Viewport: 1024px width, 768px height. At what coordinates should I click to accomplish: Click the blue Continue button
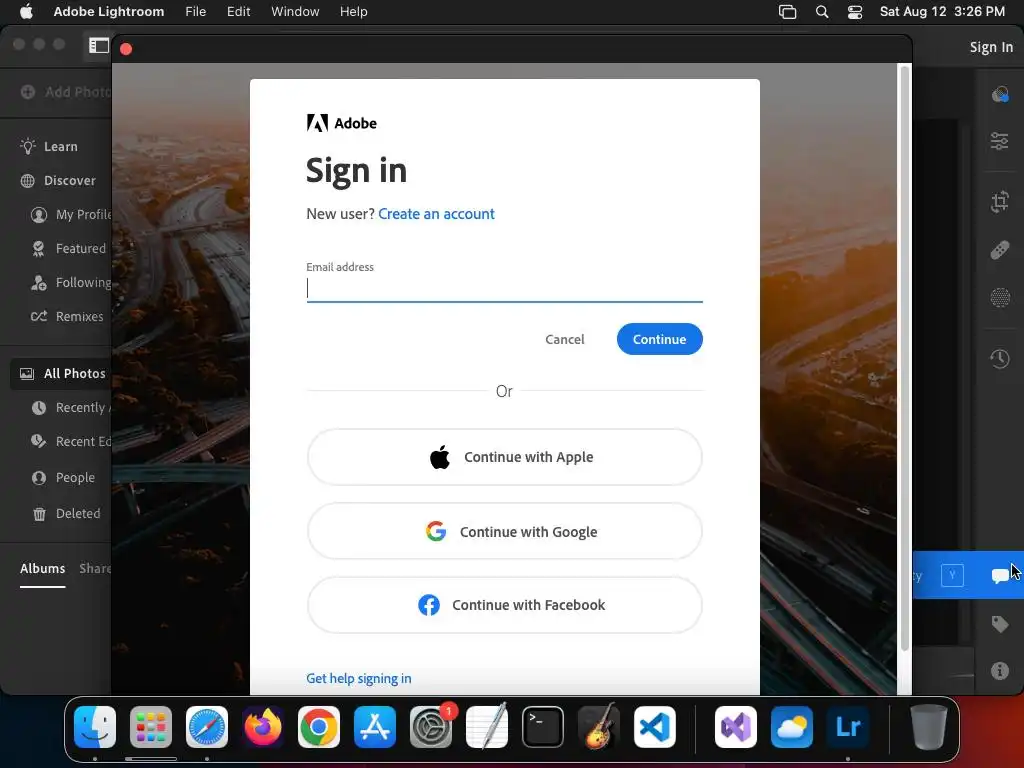(660, 339)
